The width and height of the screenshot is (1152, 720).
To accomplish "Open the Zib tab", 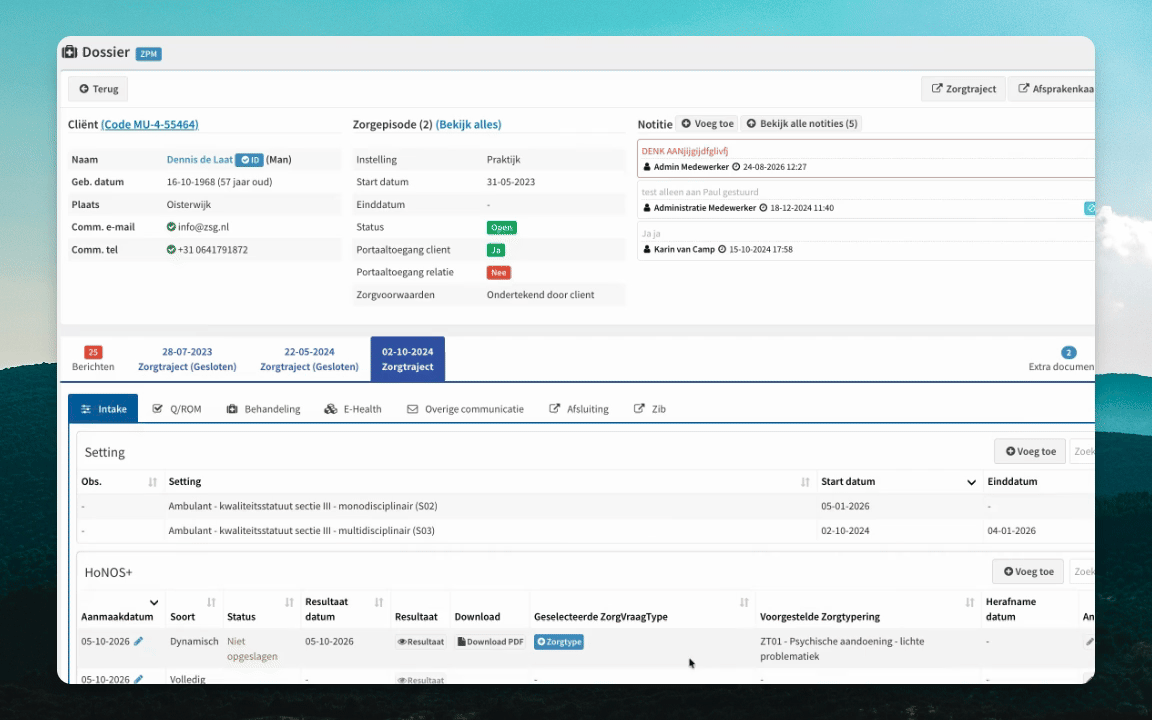I will (x=649, y=409).
